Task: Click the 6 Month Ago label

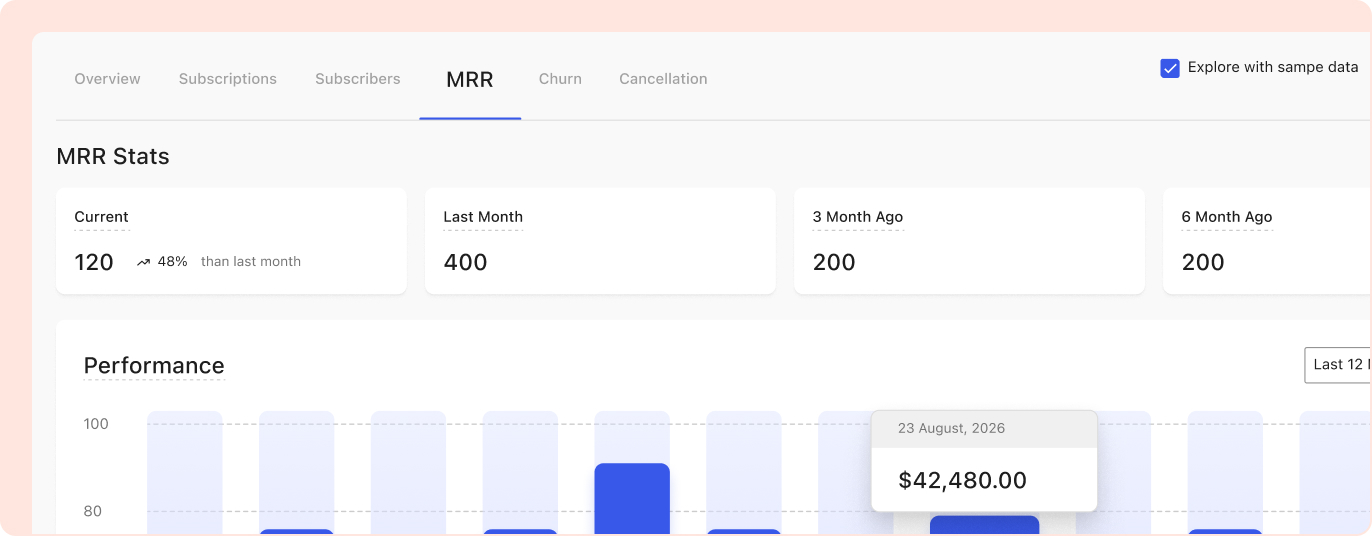Action: 1227,217
